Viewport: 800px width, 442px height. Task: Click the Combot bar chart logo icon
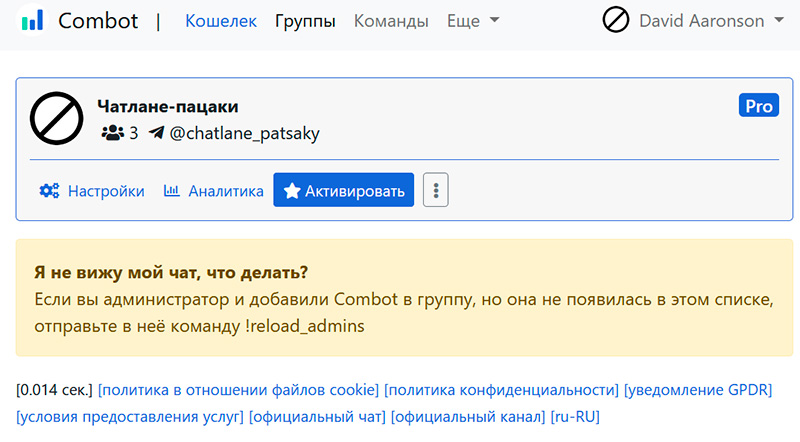point(32,20)
